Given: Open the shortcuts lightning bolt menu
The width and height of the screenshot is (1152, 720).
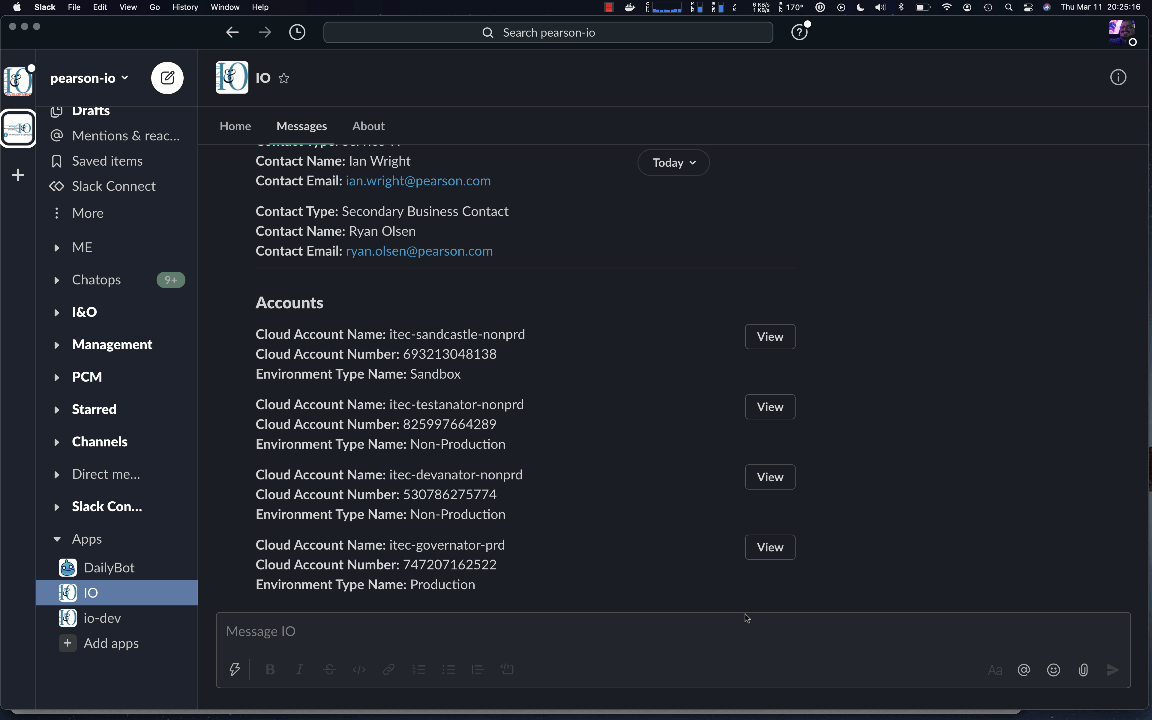Looking at the screenshot, I should click(234, 669).
